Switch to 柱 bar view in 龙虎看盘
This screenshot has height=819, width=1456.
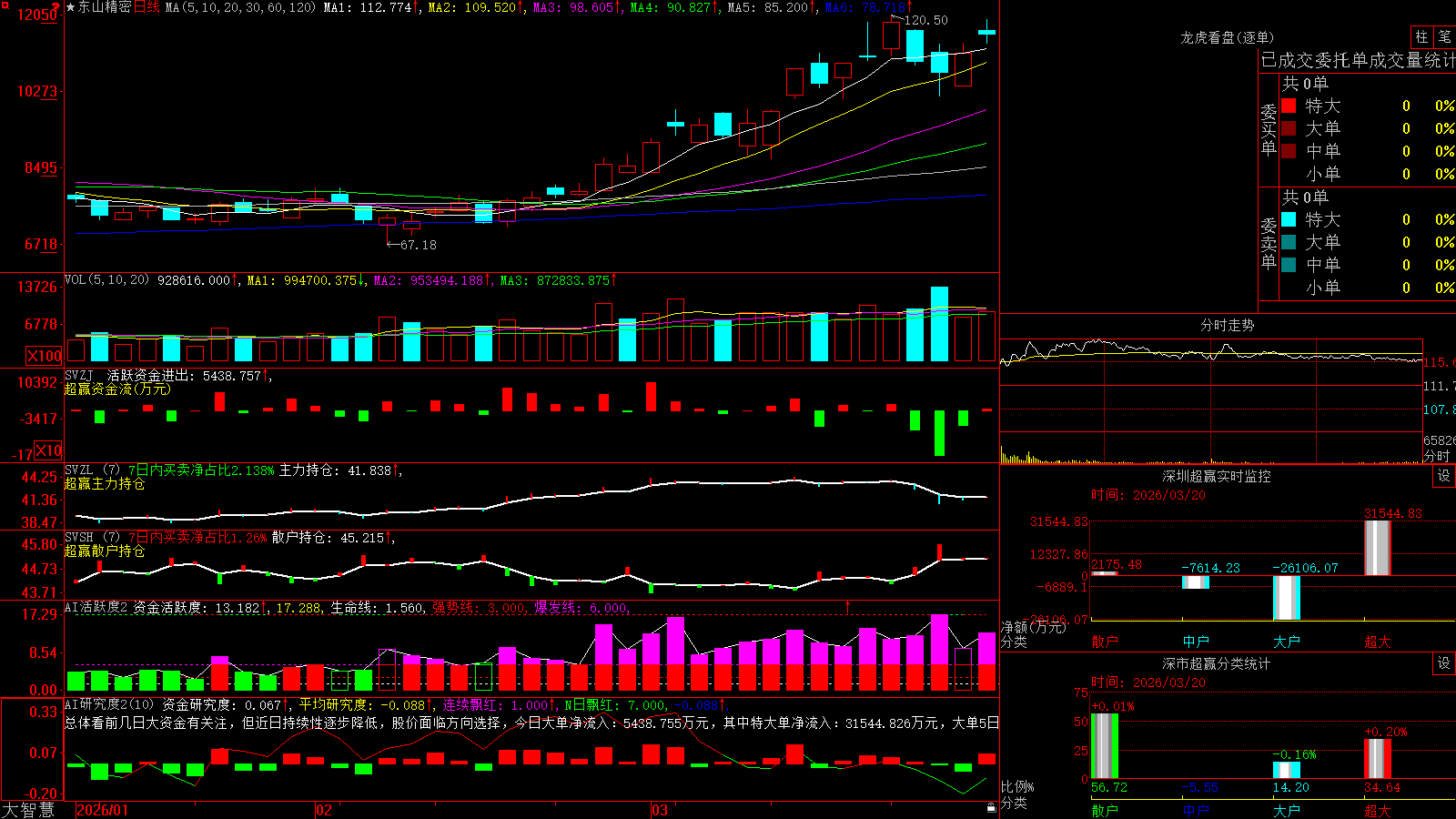point(1421,37)
